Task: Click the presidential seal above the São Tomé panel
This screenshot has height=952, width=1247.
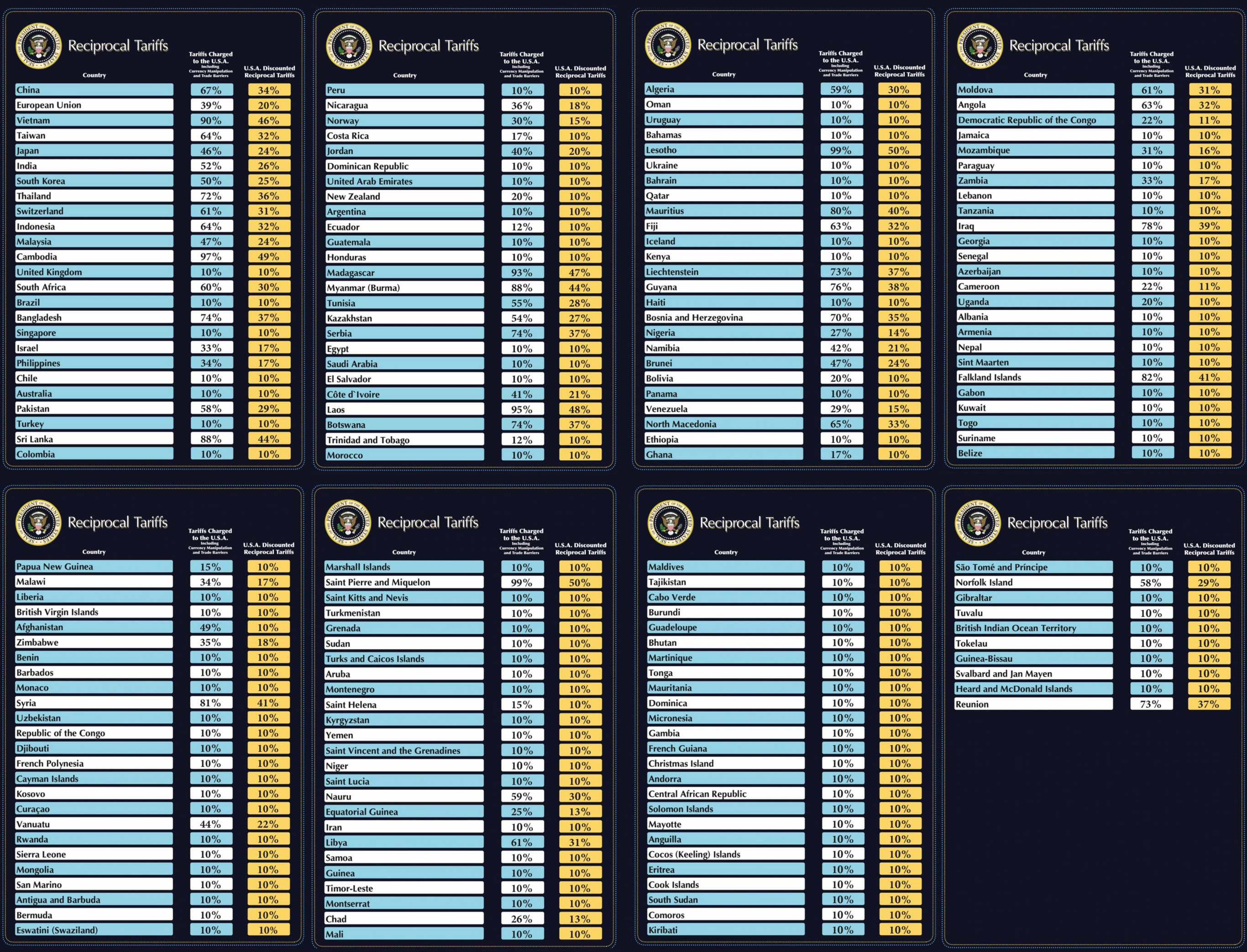Action: (978, 523)
